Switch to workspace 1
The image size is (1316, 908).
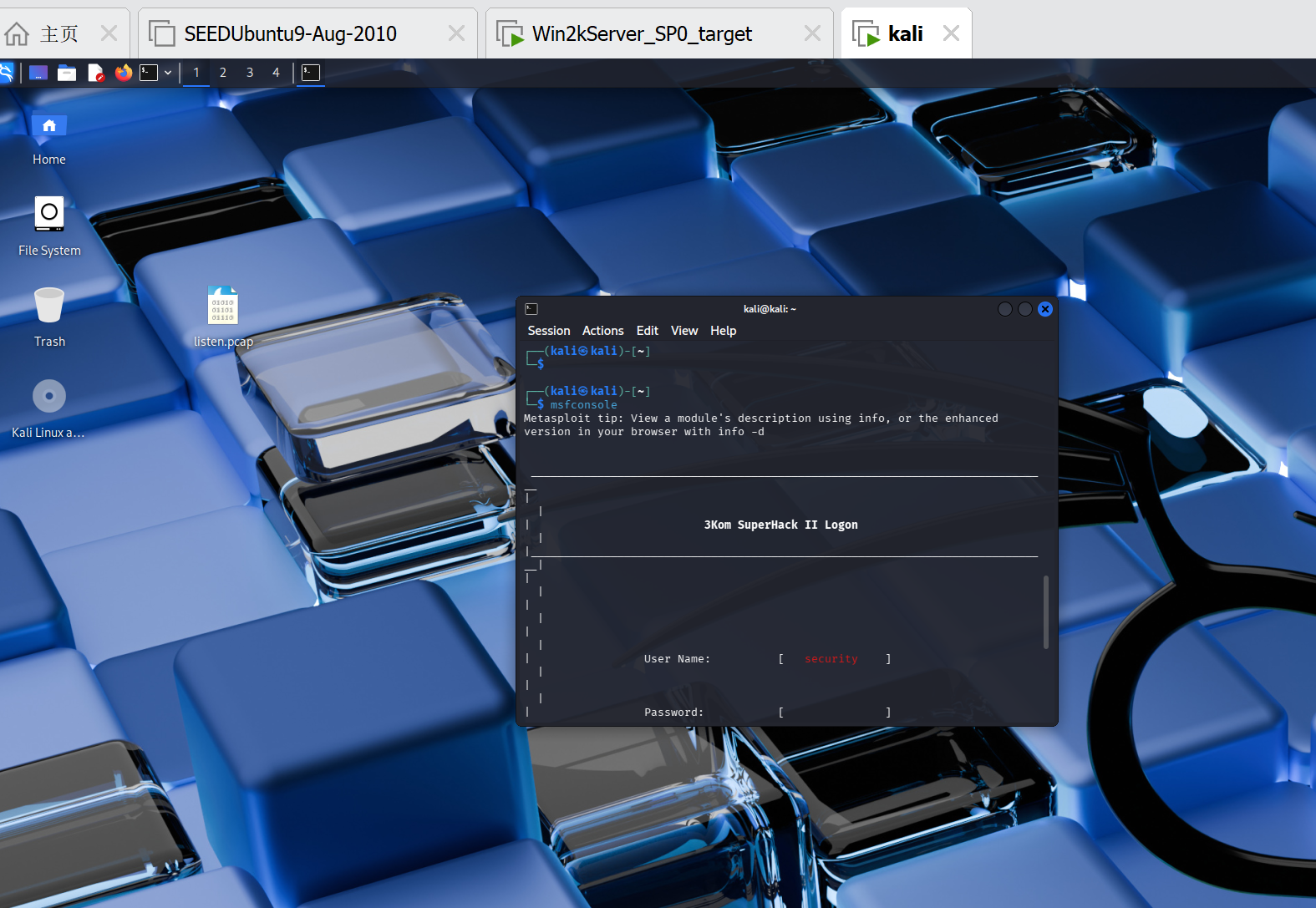[196, 73]
